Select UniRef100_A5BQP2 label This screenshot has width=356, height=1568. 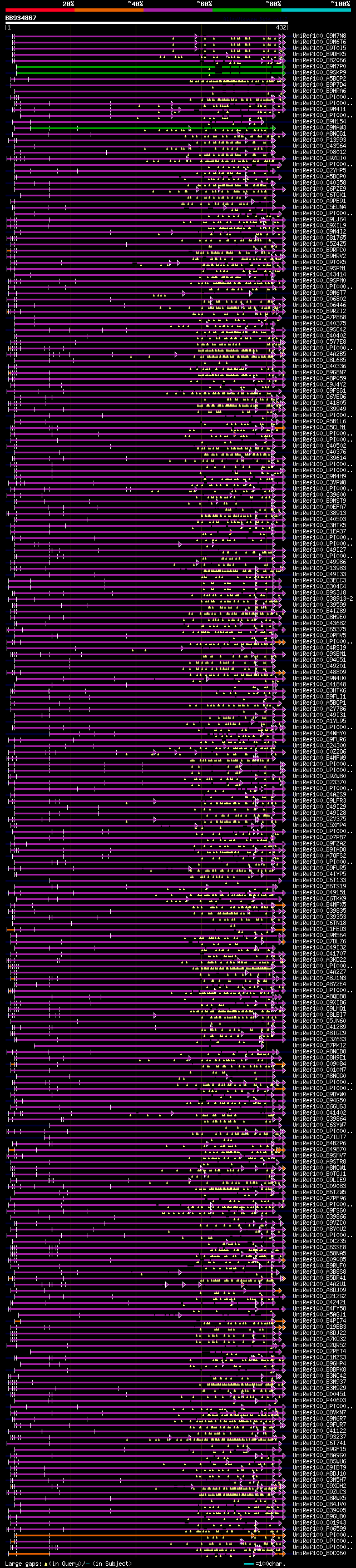pyautogui.click(x=319, y=78)
